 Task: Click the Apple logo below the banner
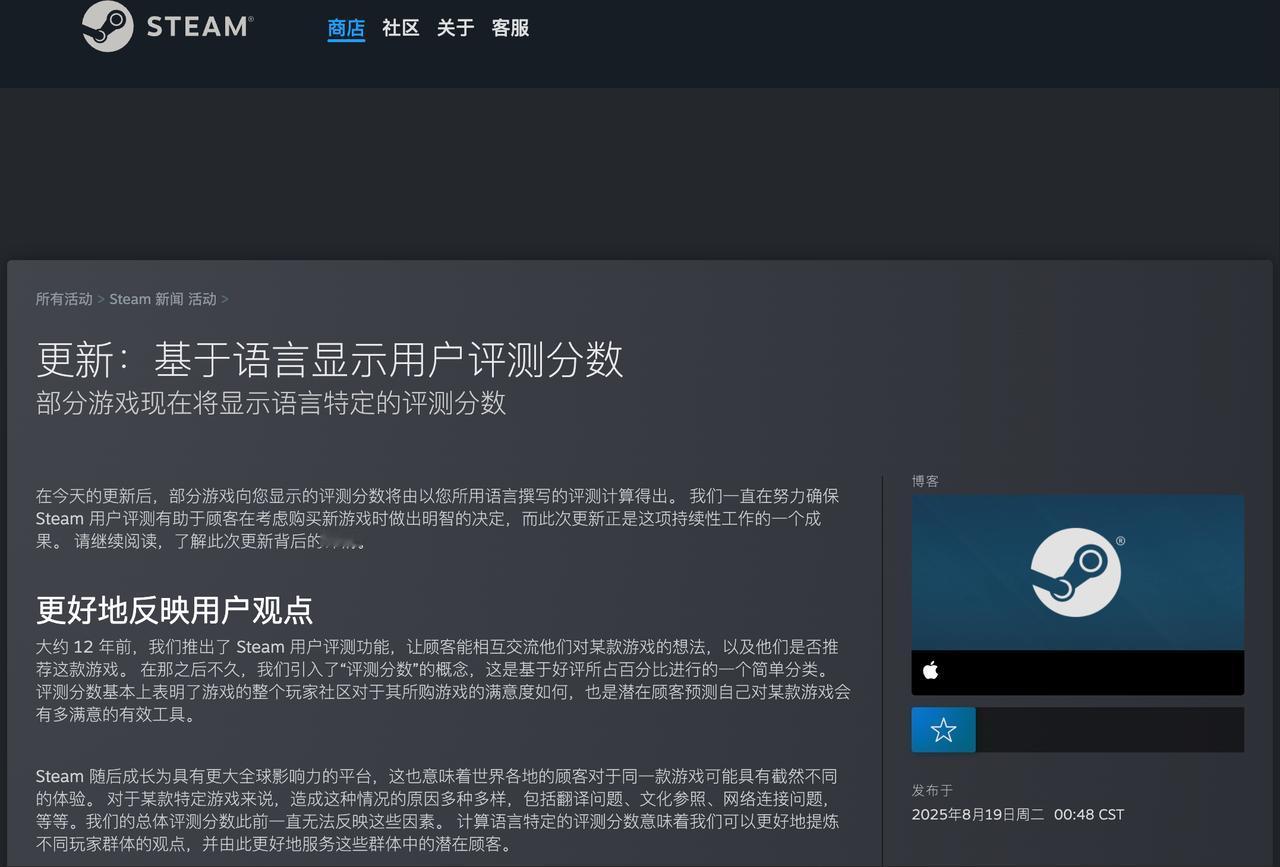[x=930, y=671]
